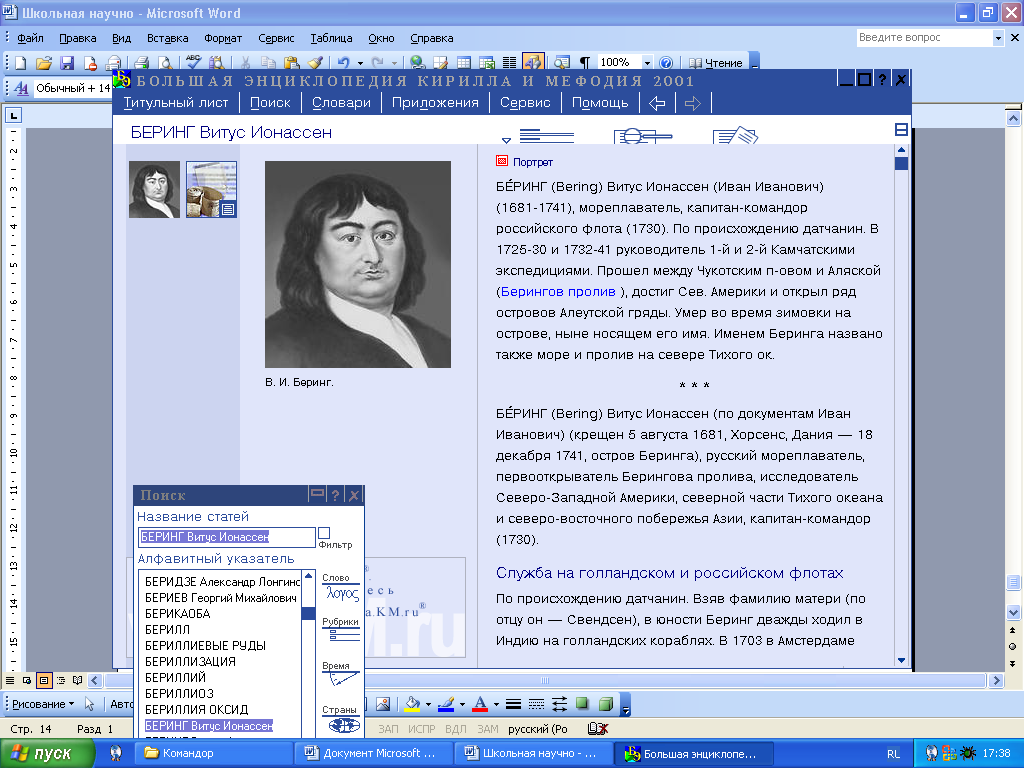Screen dimensions: 1024x768
Task: Open the 100% zoom dropdown in Word
Action: coord(647,63)
